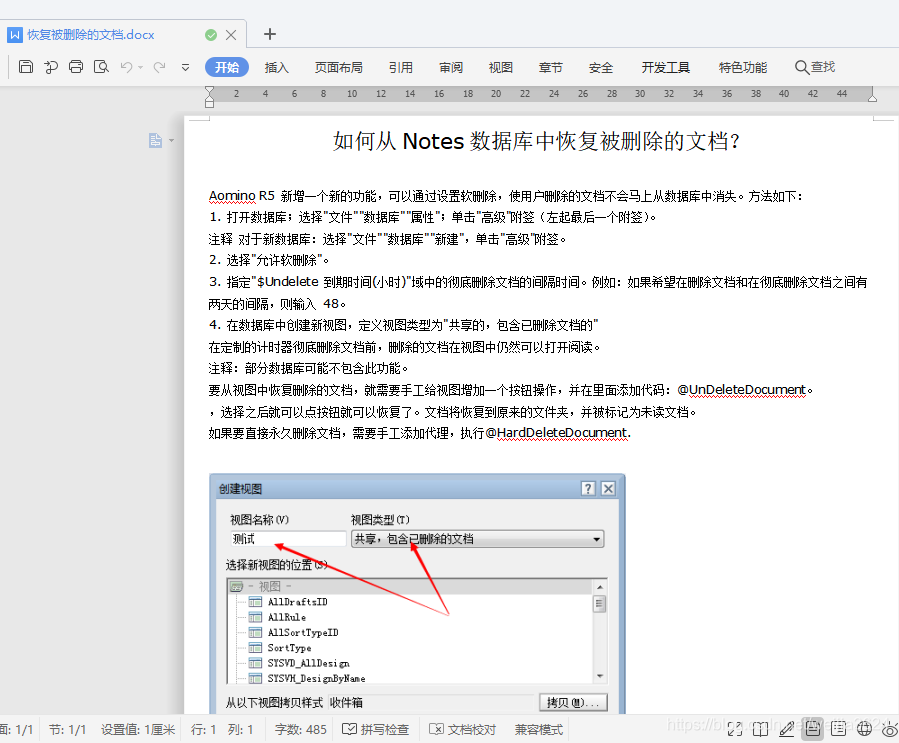Click the 查找 search magnifier
The width and height of the screenshot is (899, 743).
[815, 67]
